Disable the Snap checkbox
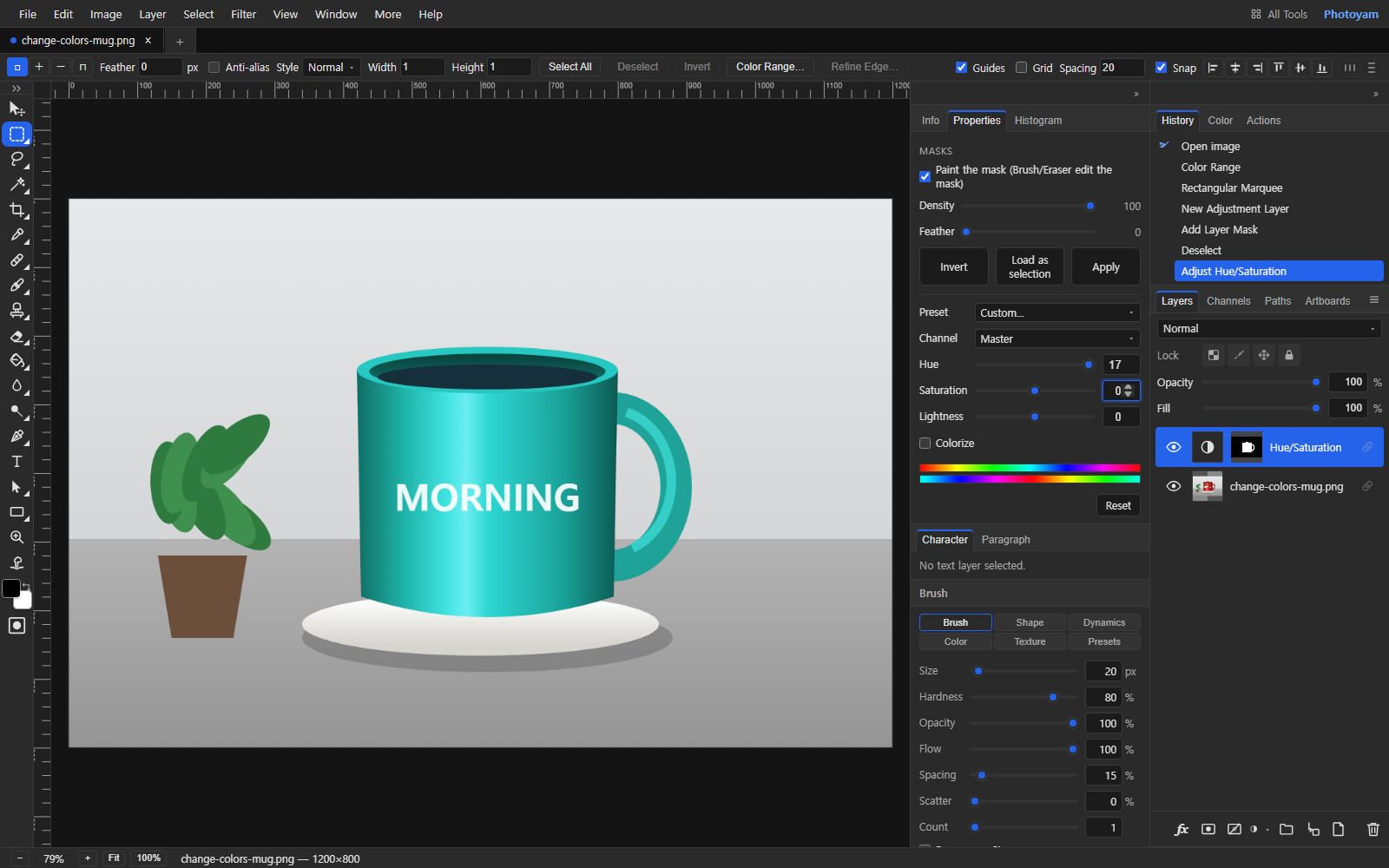Viewport: 1389px width, 868px height. tap(1161, 68)
